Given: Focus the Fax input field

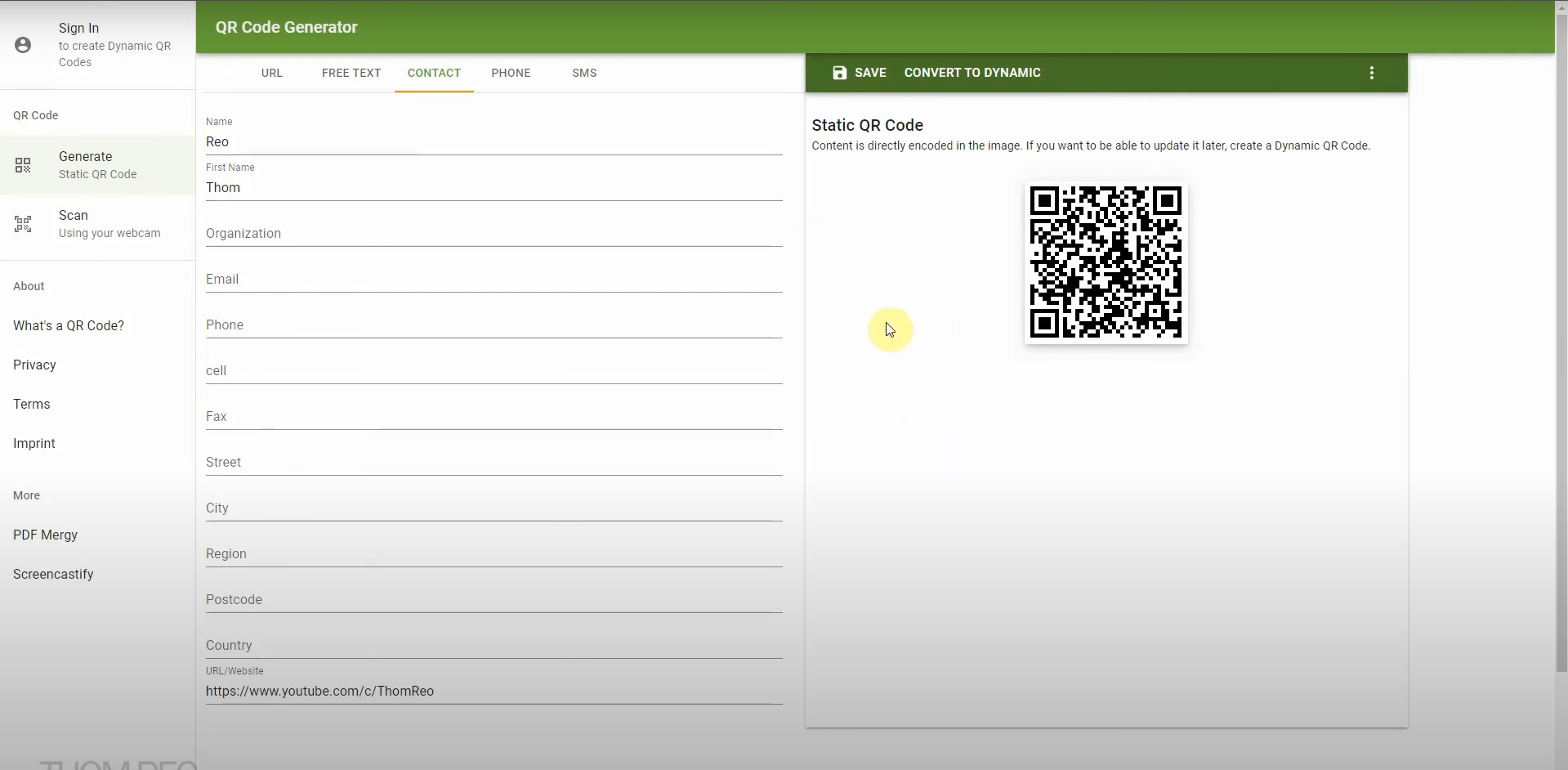Looking at the screenshot, I should pos(494,416).
